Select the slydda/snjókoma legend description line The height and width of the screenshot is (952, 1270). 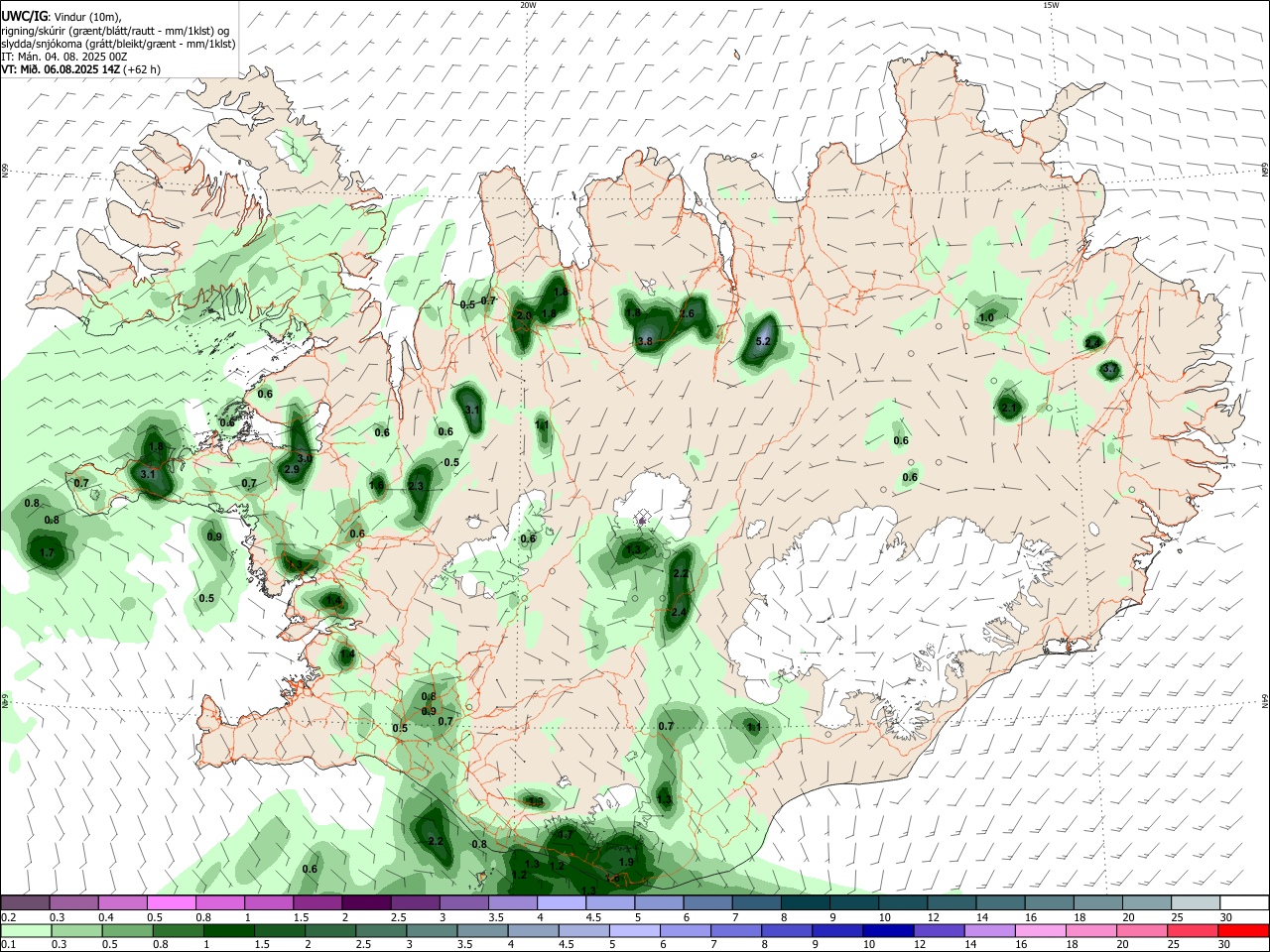118,44
